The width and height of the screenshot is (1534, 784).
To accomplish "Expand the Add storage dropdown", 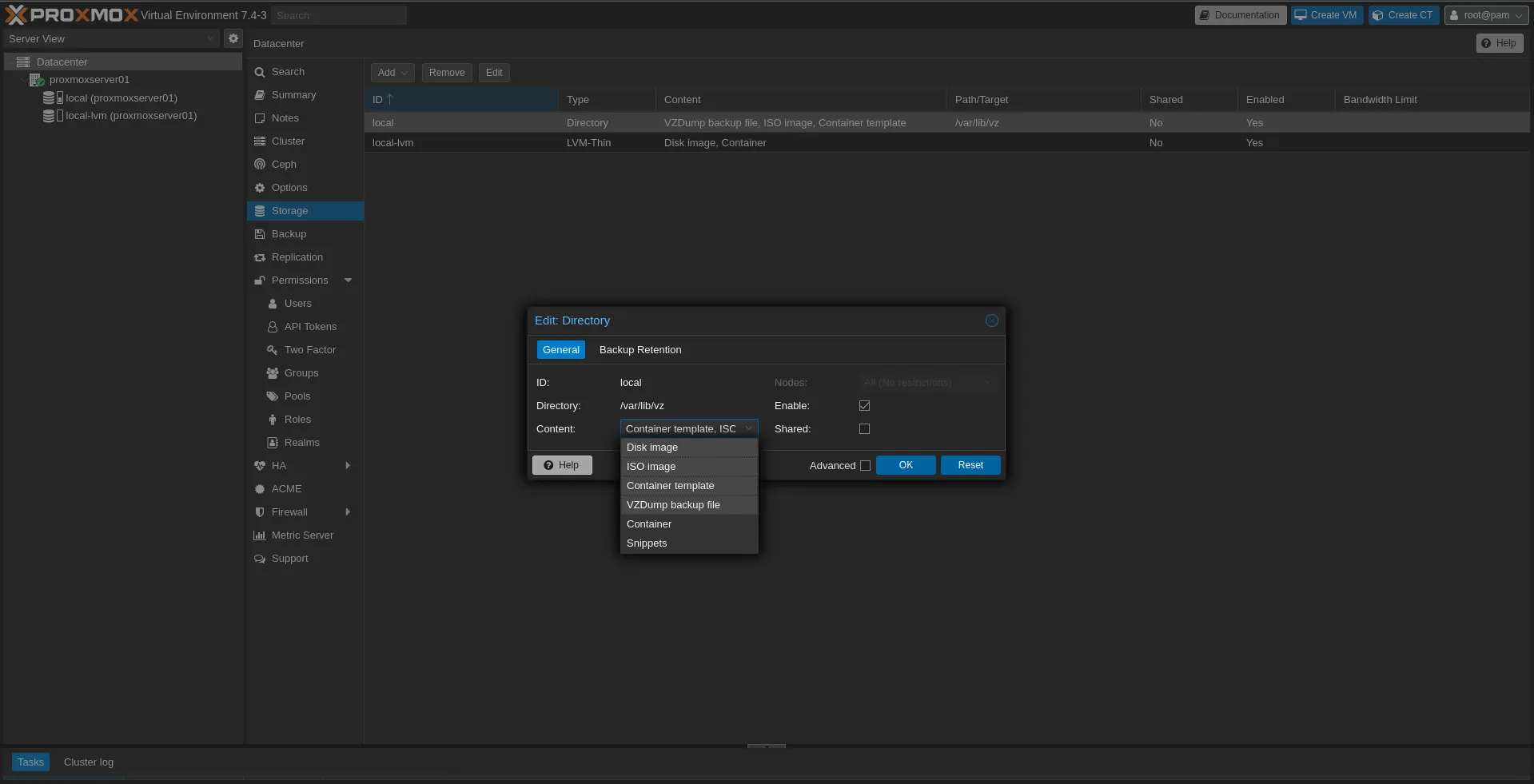I will (392, 73).
